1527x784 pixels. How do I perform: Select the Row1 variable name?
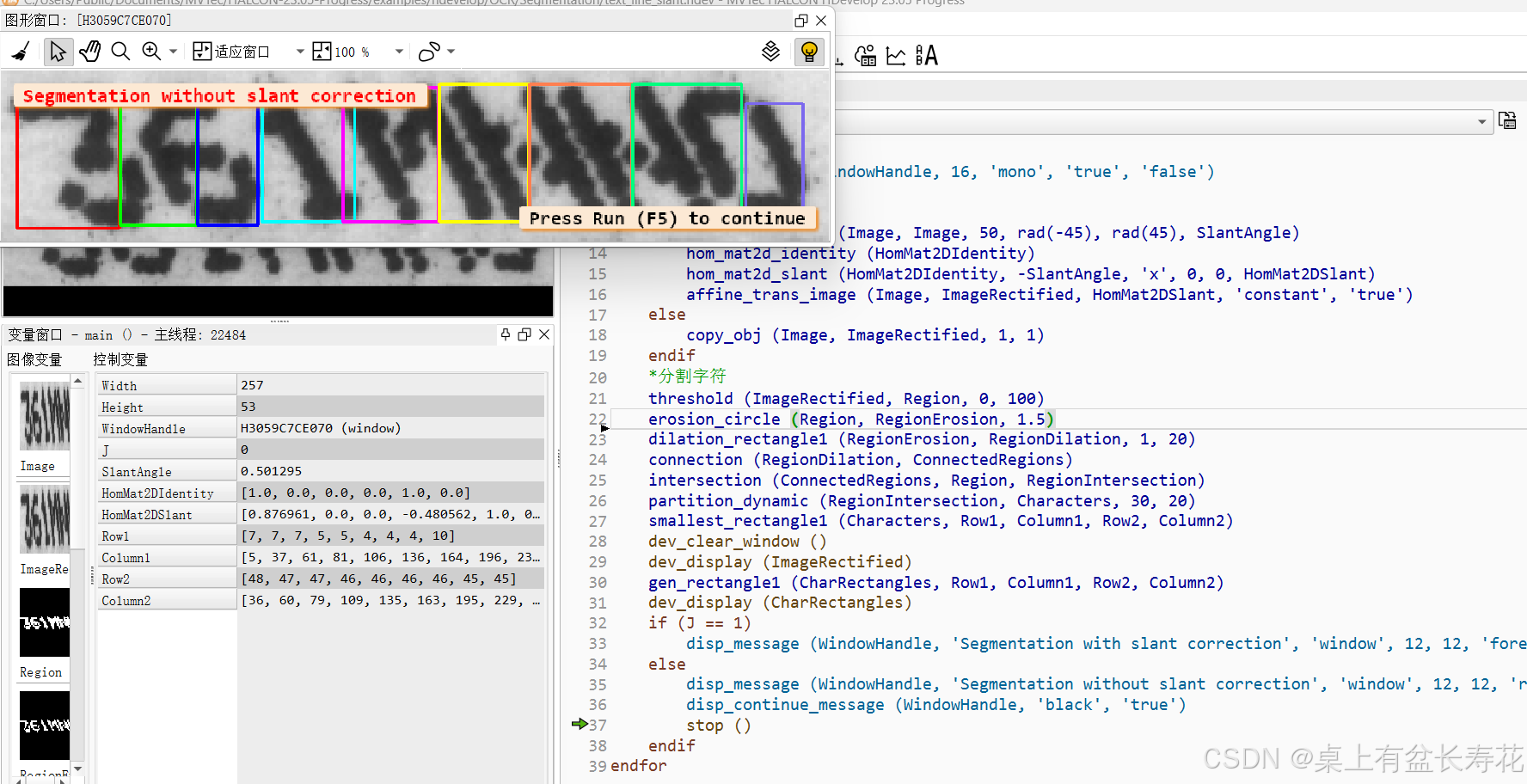(115, 536)
